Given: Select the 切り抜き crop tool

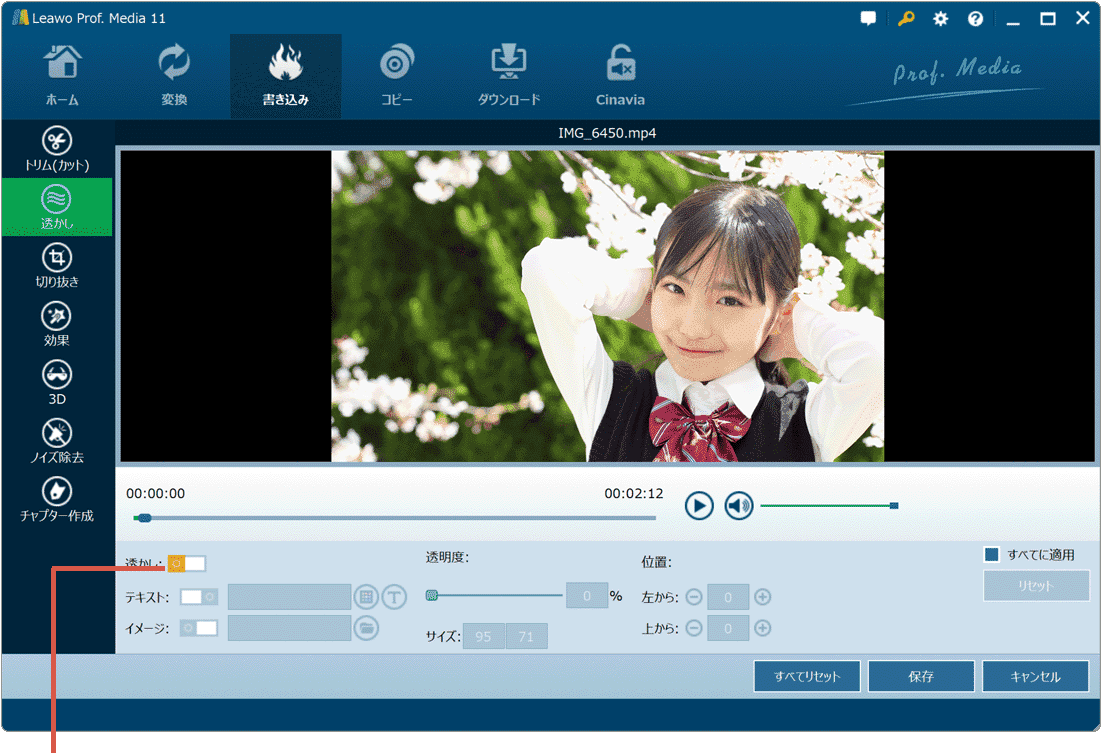Looking at the screenshot, I should [x=57, y=265].
